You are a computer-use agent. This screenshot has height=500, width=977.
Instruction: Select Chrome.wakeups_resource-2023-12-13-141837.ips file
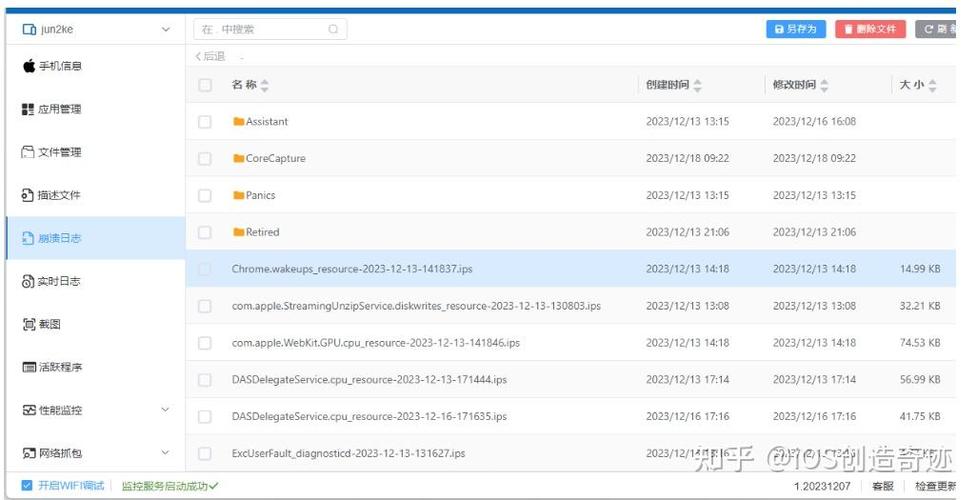coord(352,269)
